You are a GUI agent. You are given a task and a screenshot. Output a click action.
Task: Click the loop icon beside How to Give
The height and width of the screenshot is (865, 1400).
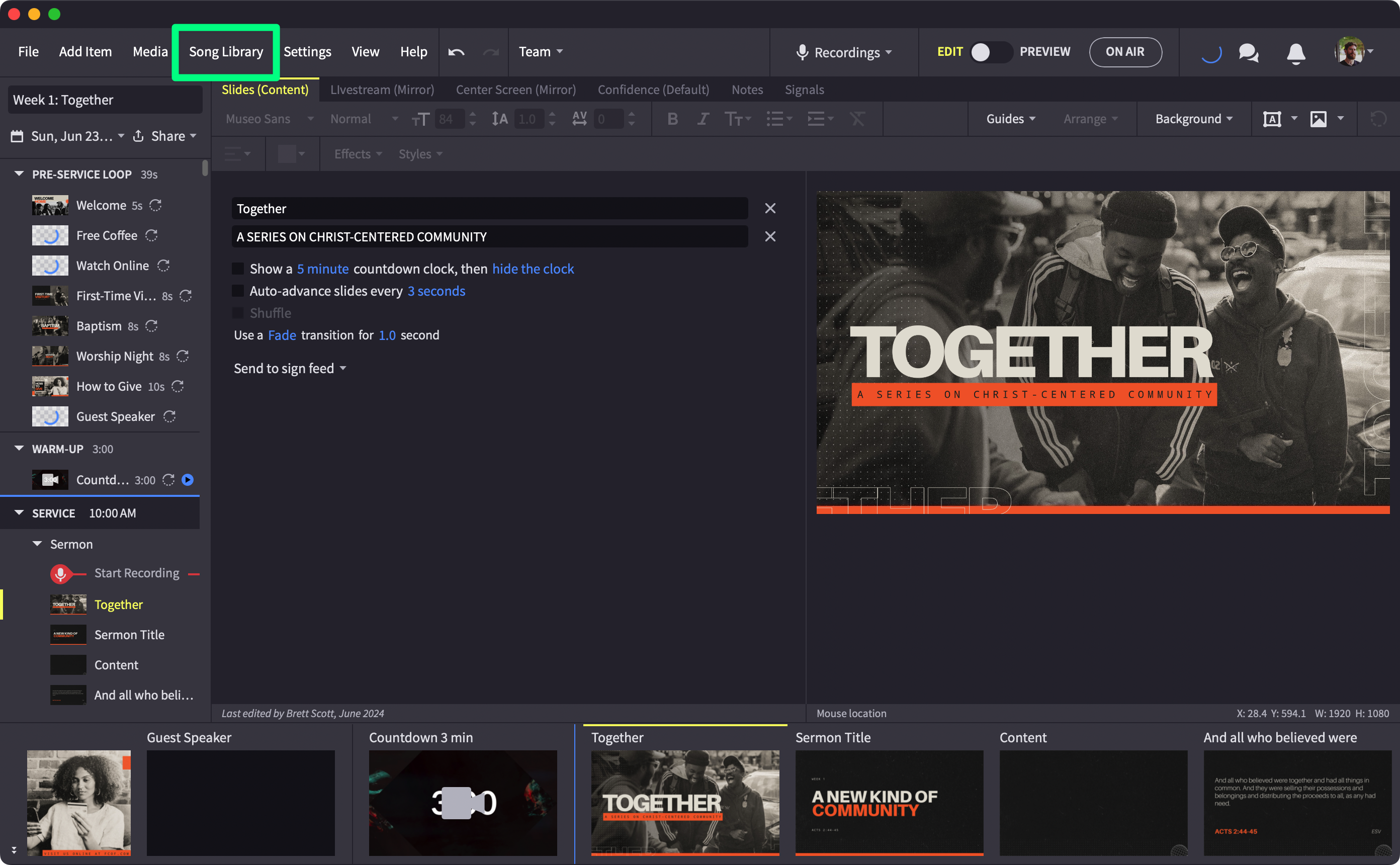coord(178,387)
